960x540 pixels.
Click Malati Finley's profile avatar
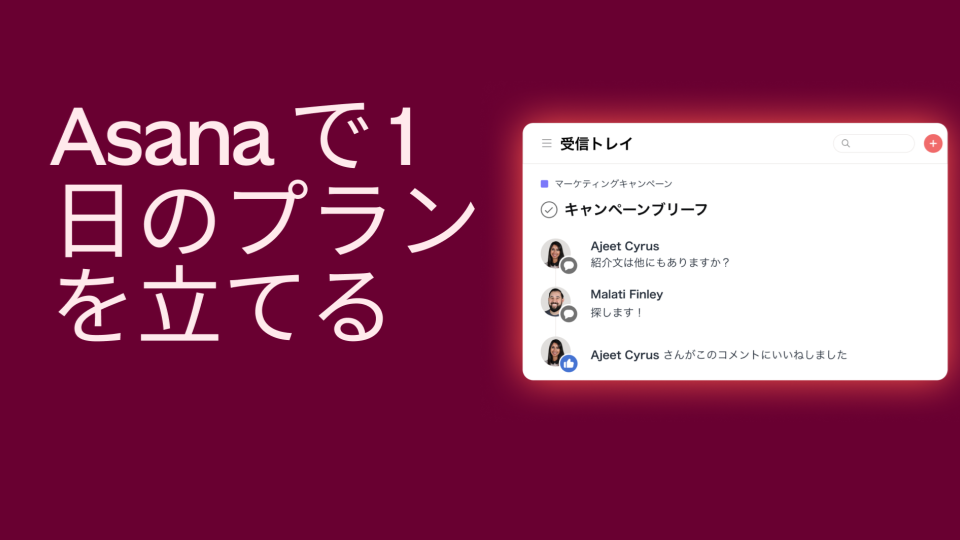(x=555, y=301)
